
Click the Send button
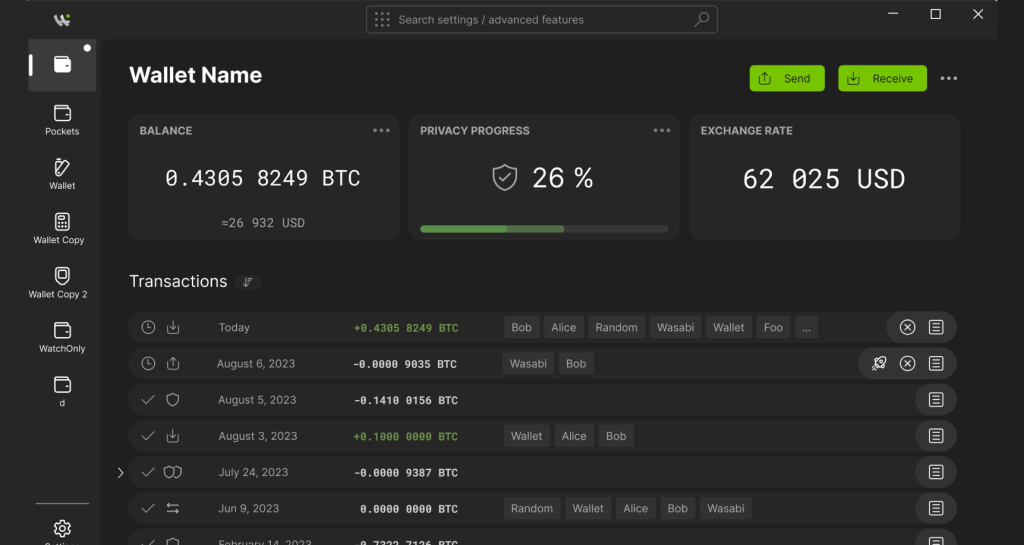[x=787, y=79]
